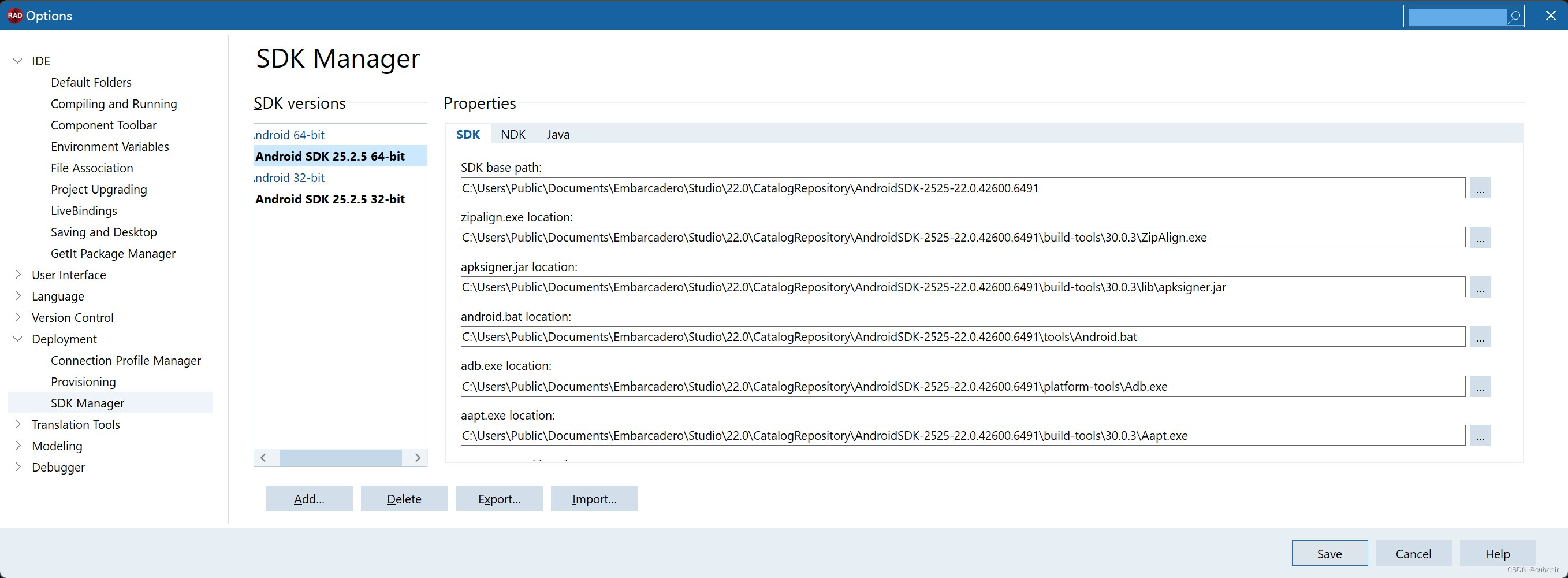Click the Add... button

click(x=309, y=499)
